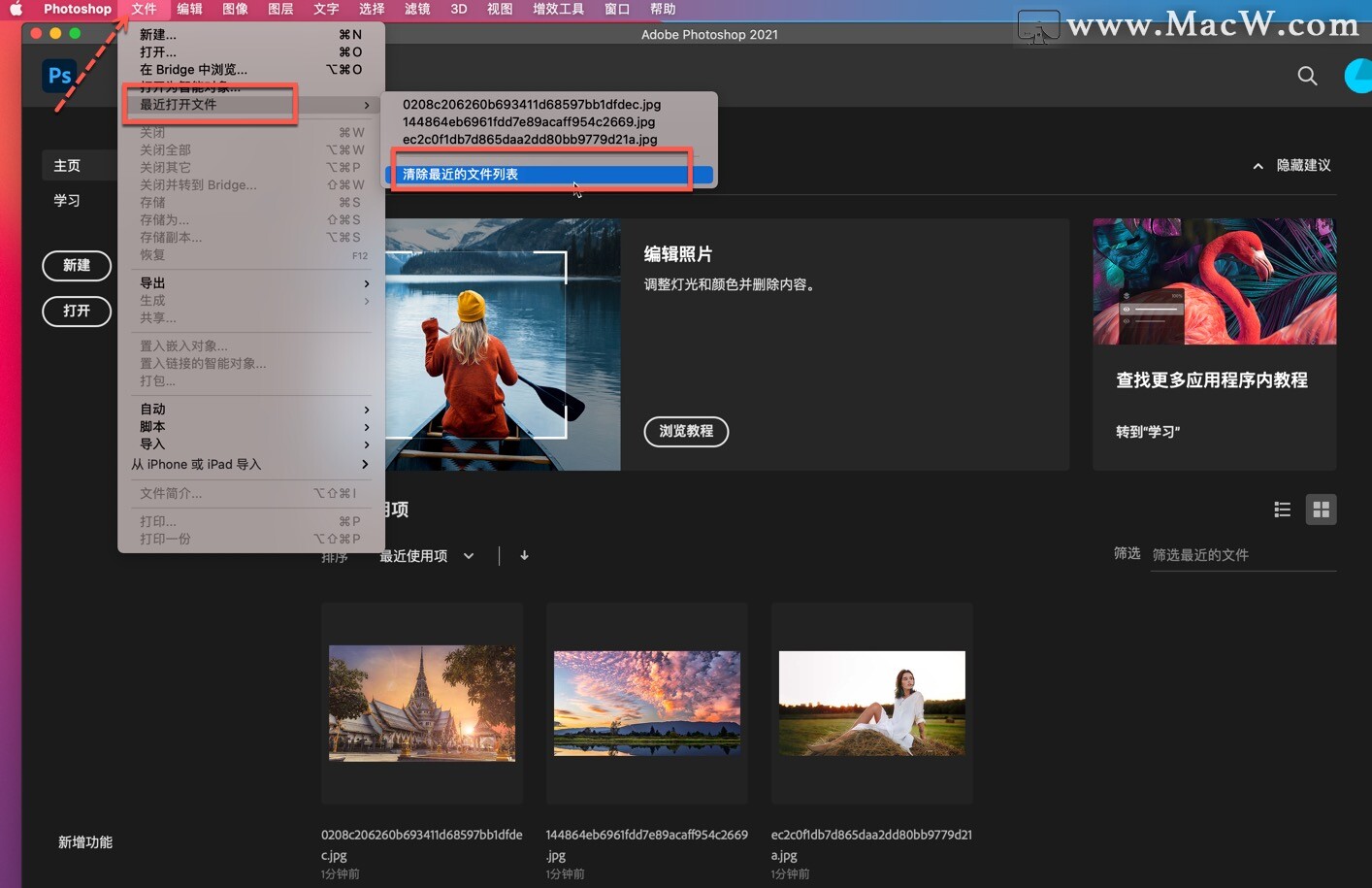Select the 学习 sidebar tab

click(x=67, y=201)
